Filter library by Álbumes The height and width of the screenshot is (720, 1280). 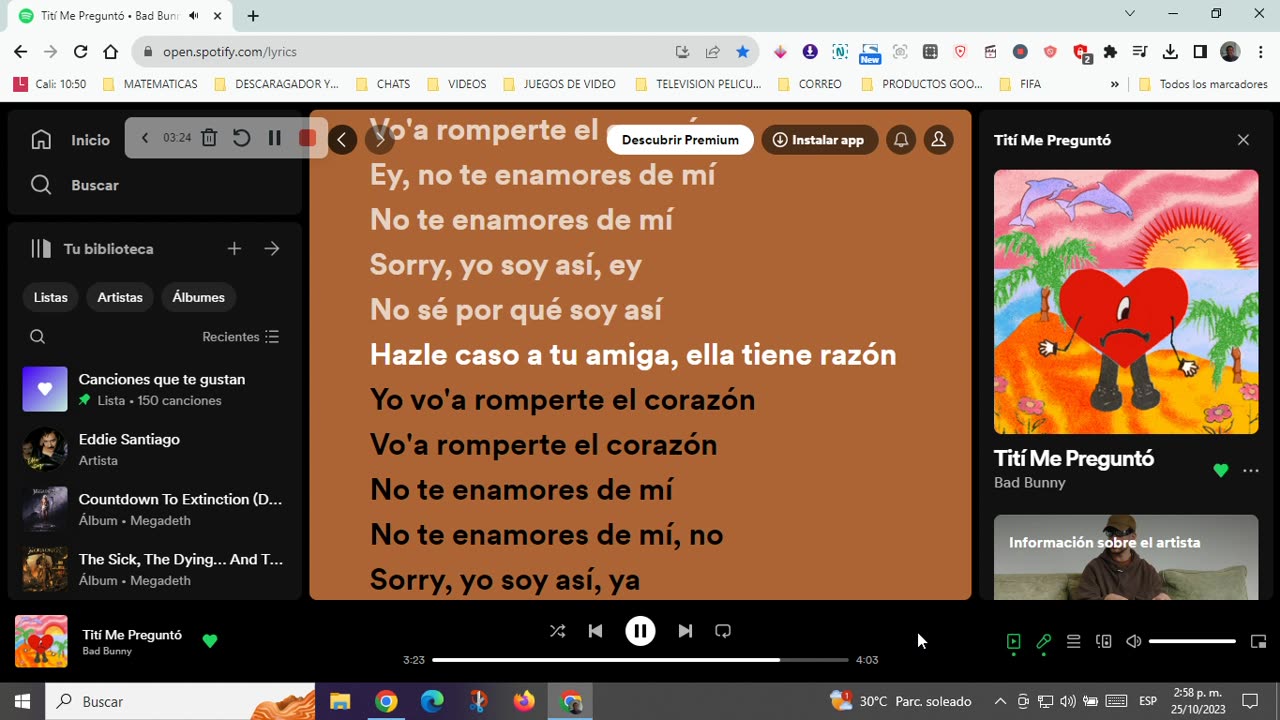[198, 297]
